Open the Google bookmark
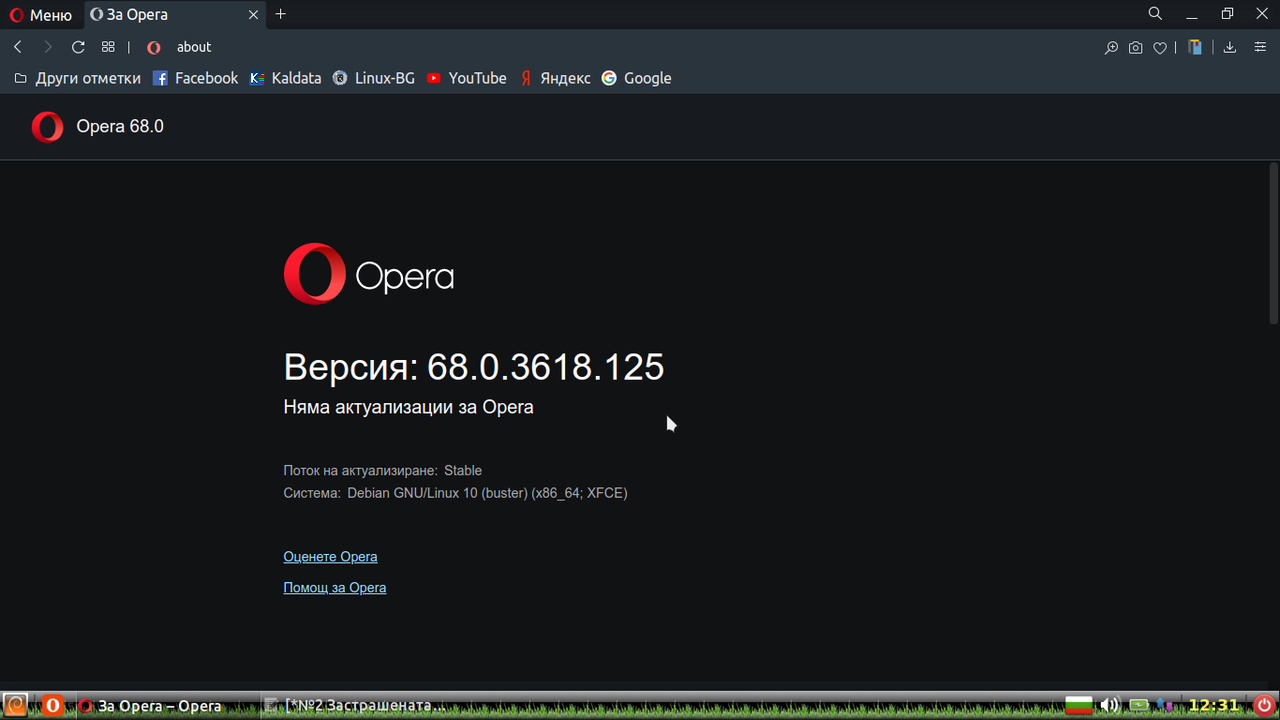 [x=637, y=78]
